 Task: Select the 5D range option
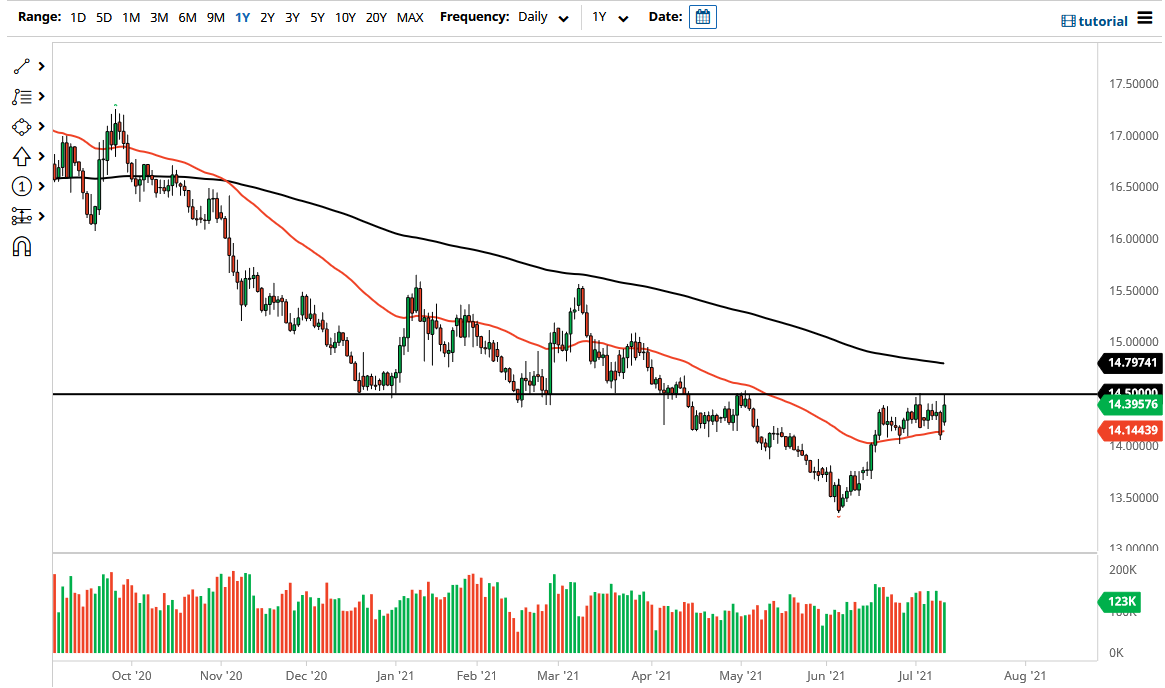point(103,17)
